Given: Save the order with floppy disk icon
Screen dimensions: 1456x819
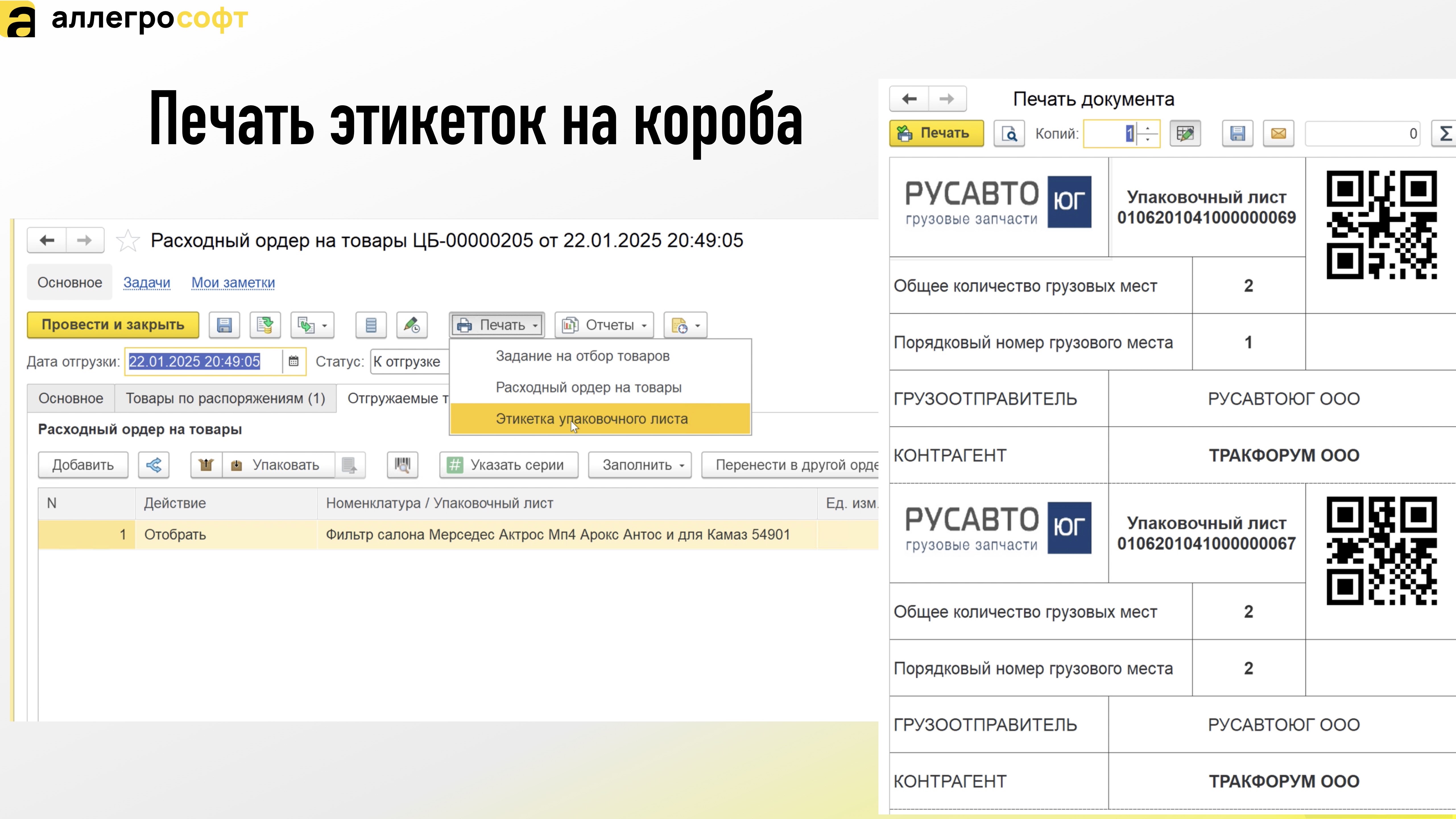Looking at the screenshot, I should (224, 325).
